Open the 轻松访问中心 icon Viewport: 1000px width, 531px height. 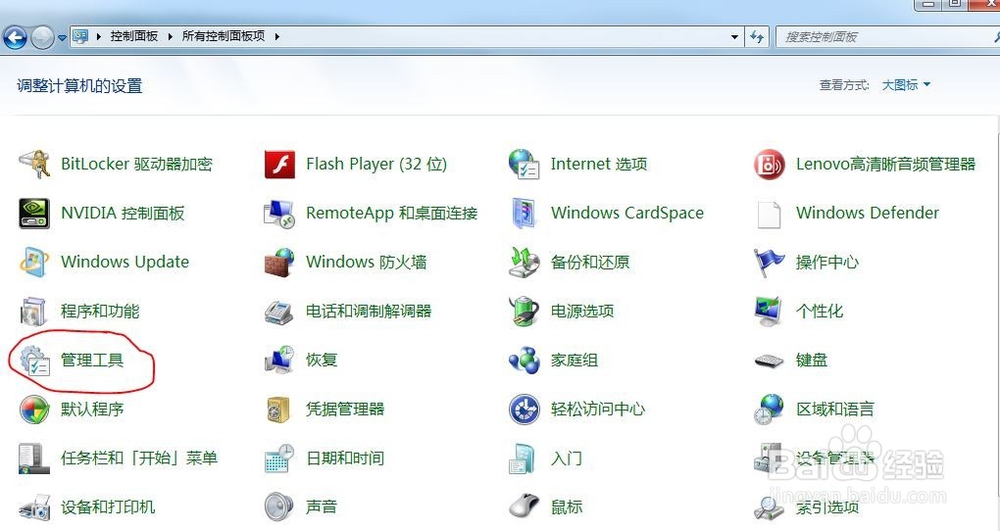pos(524,409)
